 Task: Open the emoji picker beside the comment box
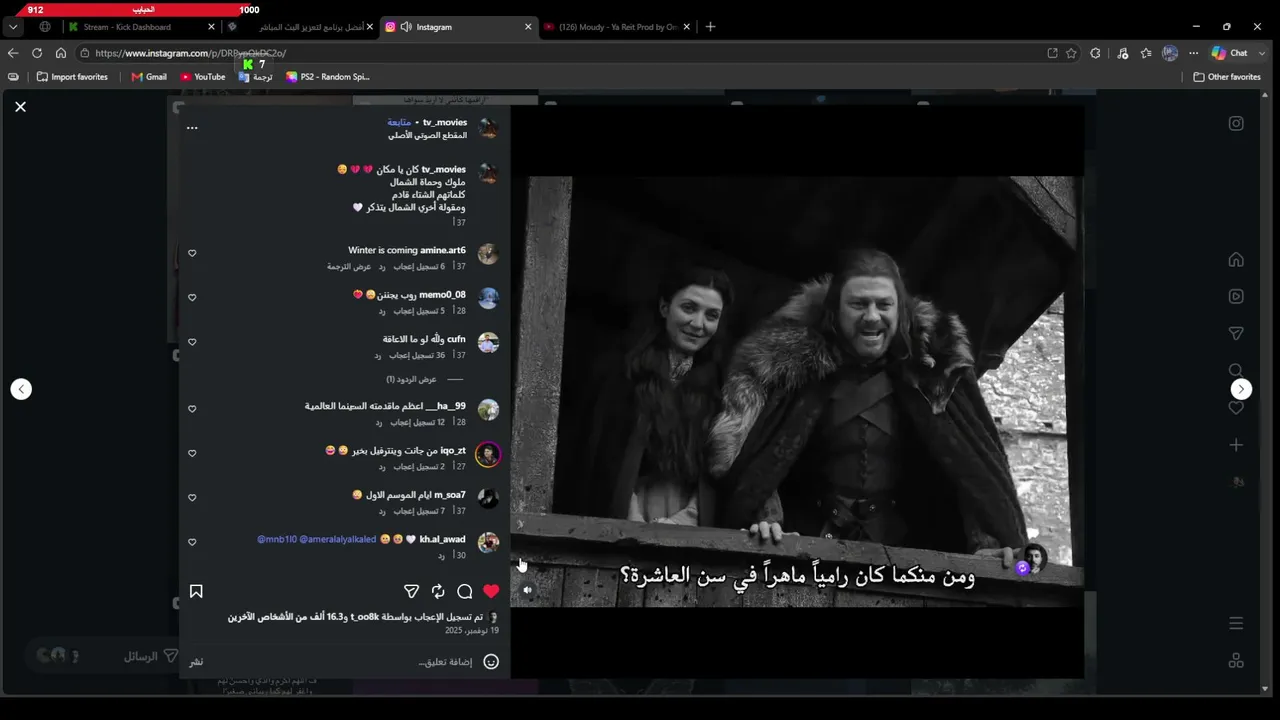tap(491, 661)
